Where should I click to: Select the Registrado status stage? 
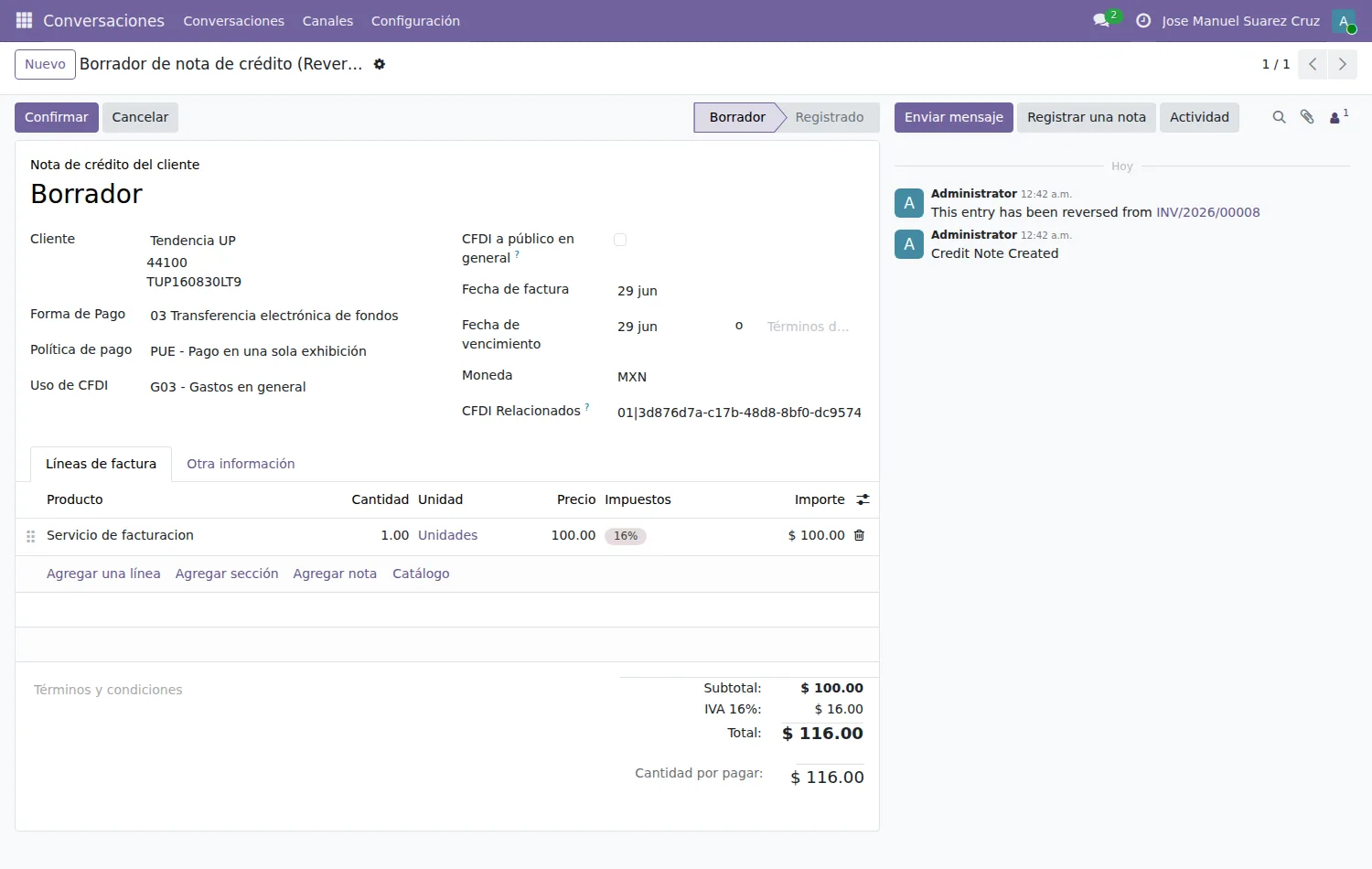click(x=829, y=117)
